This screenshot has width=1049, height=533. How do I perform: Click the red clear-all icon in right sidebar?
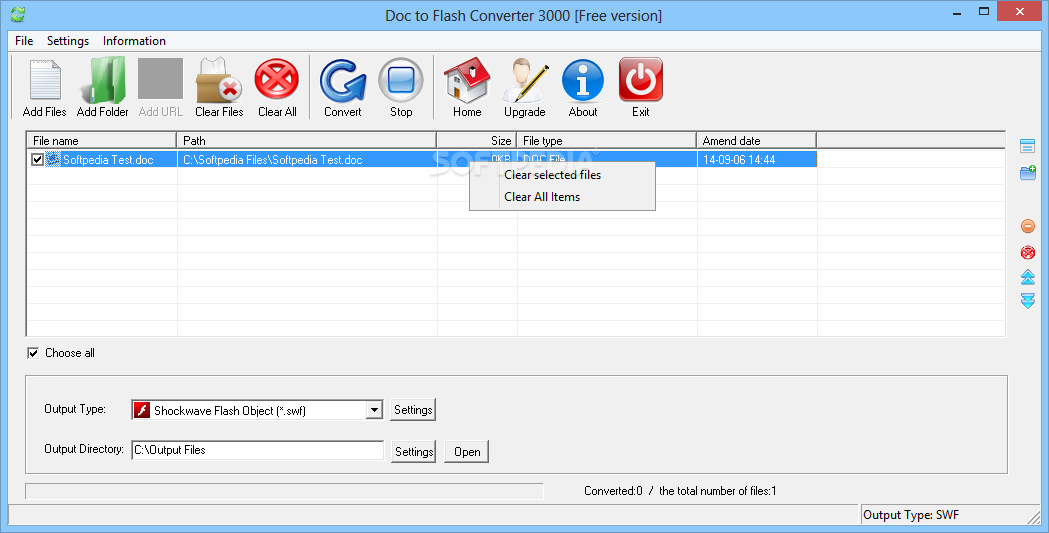[1028, 252]
